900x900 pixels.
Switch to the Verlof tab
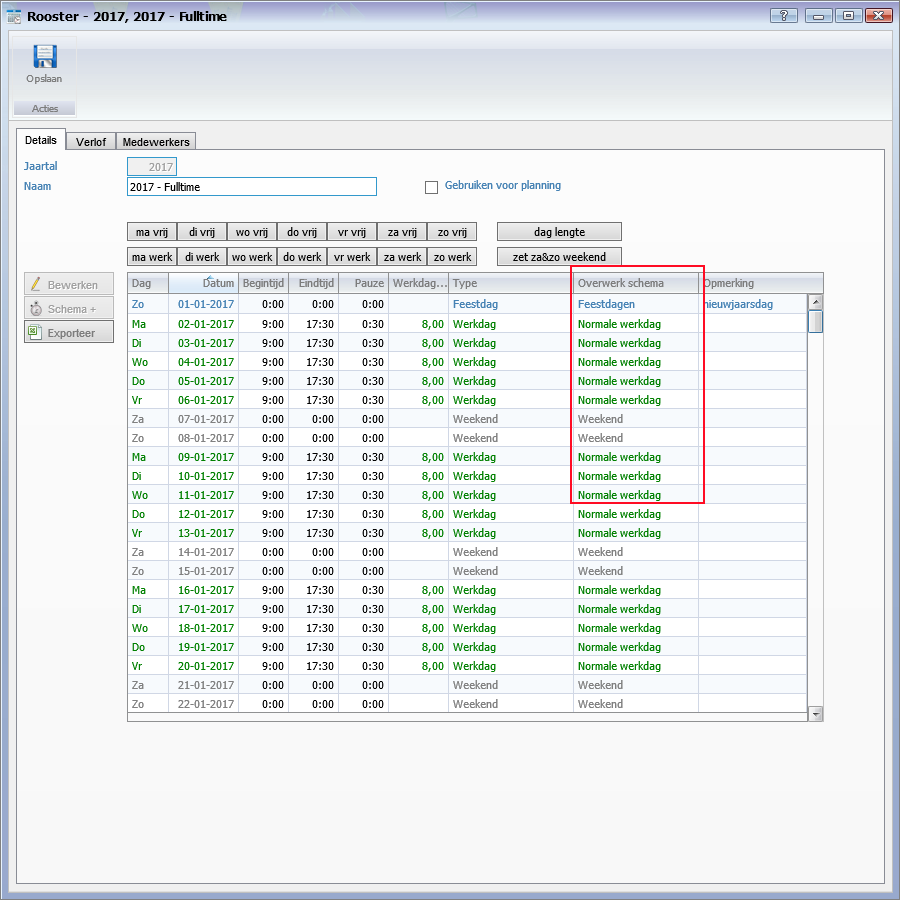91,142
